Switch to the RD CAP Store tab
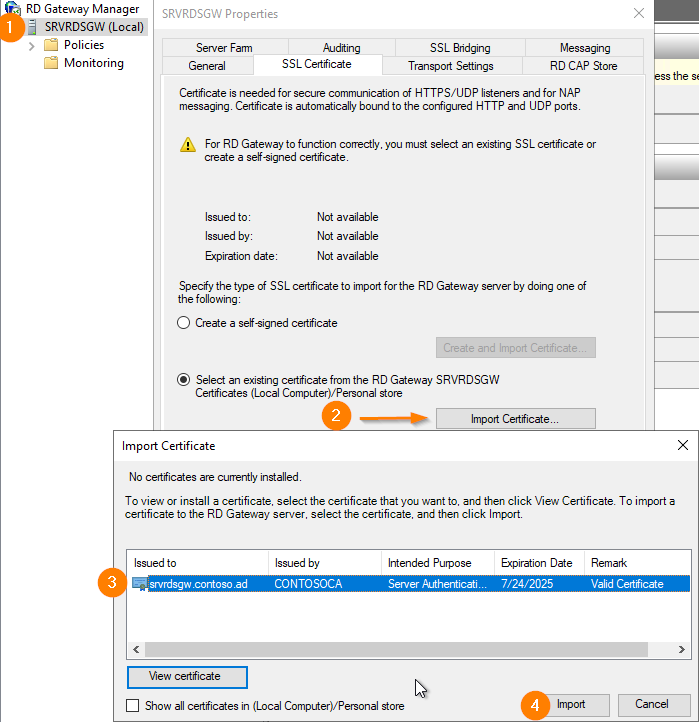Screen dimensions: 699x722 pos(583,65)
